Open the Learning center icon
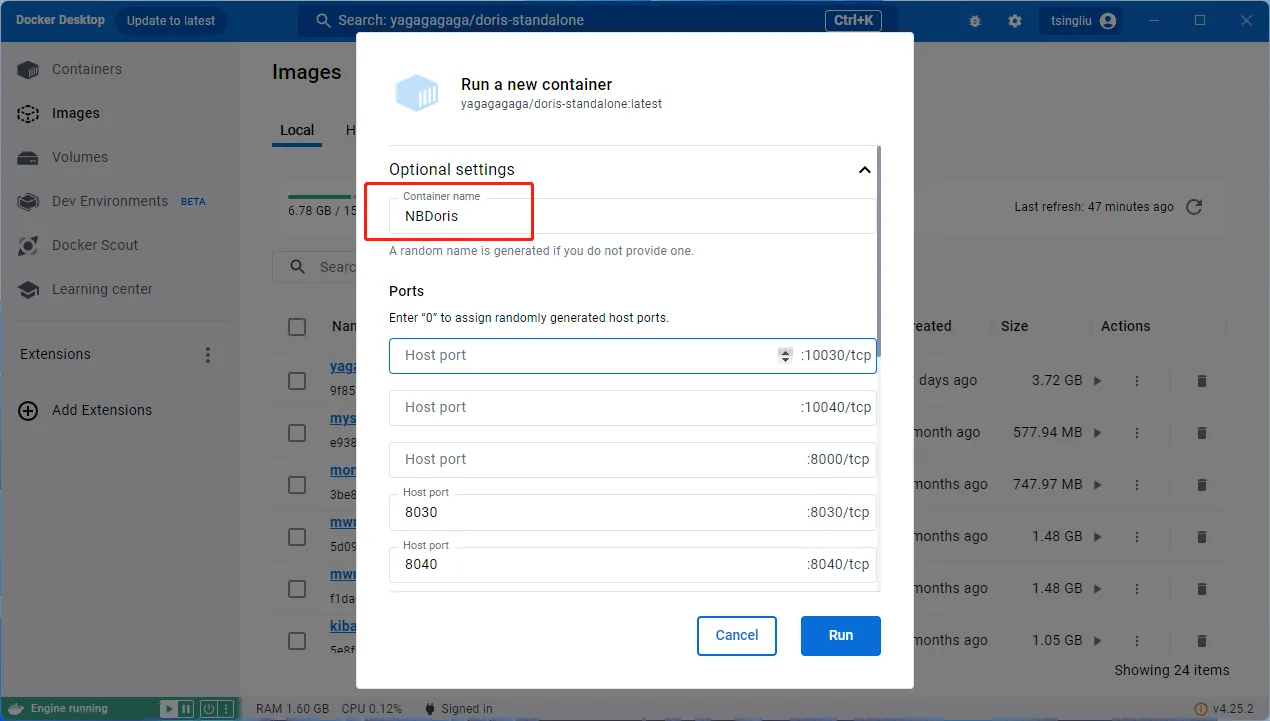The height and width of the screenshot is (721, 1270). (28, 290)
